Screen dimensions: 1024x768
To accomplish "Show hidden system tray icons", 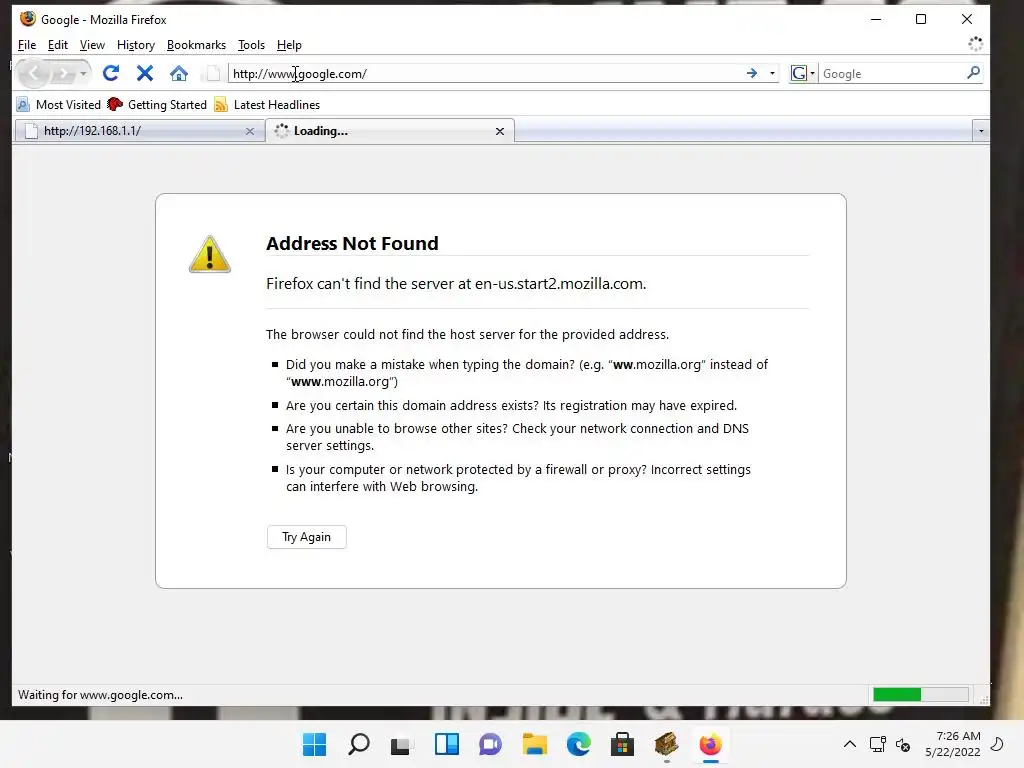I will pyautogui.click(x=850, y=744).
